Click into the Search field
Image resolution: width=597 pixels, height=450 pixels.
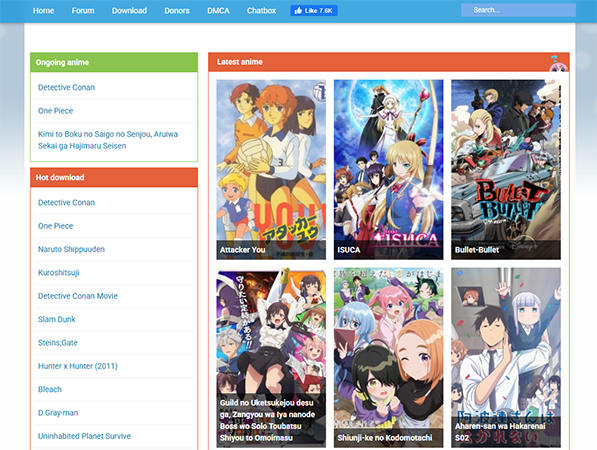(518, 10)
